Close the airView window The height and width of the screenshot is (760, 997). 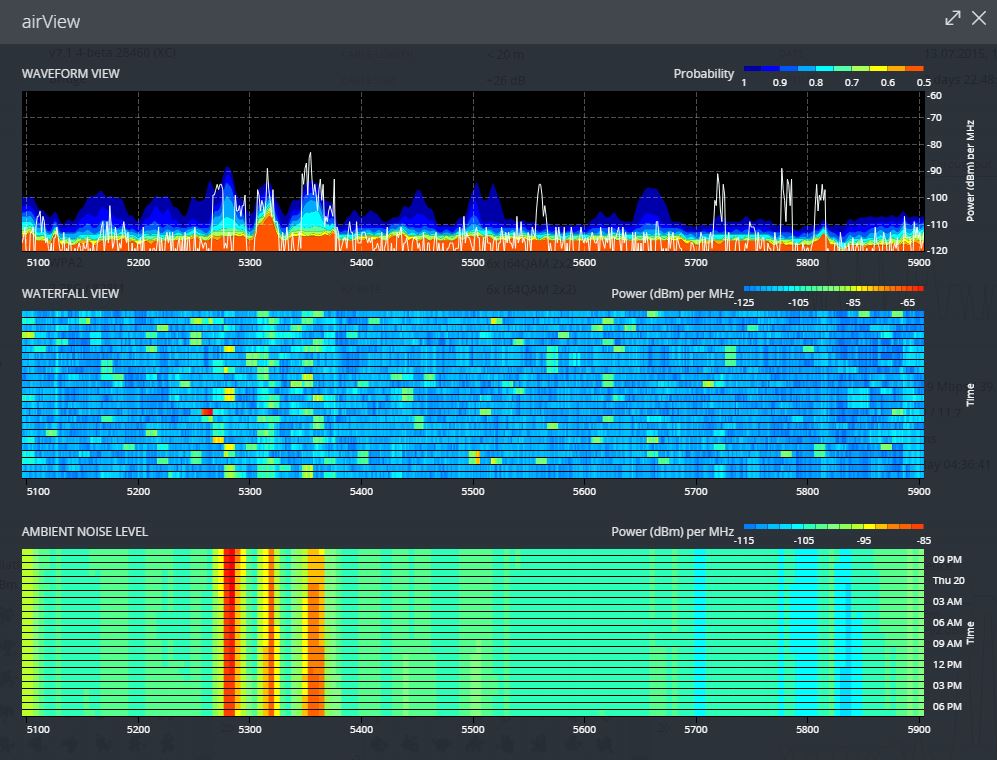pyautogui.click(x=979, y=19)
